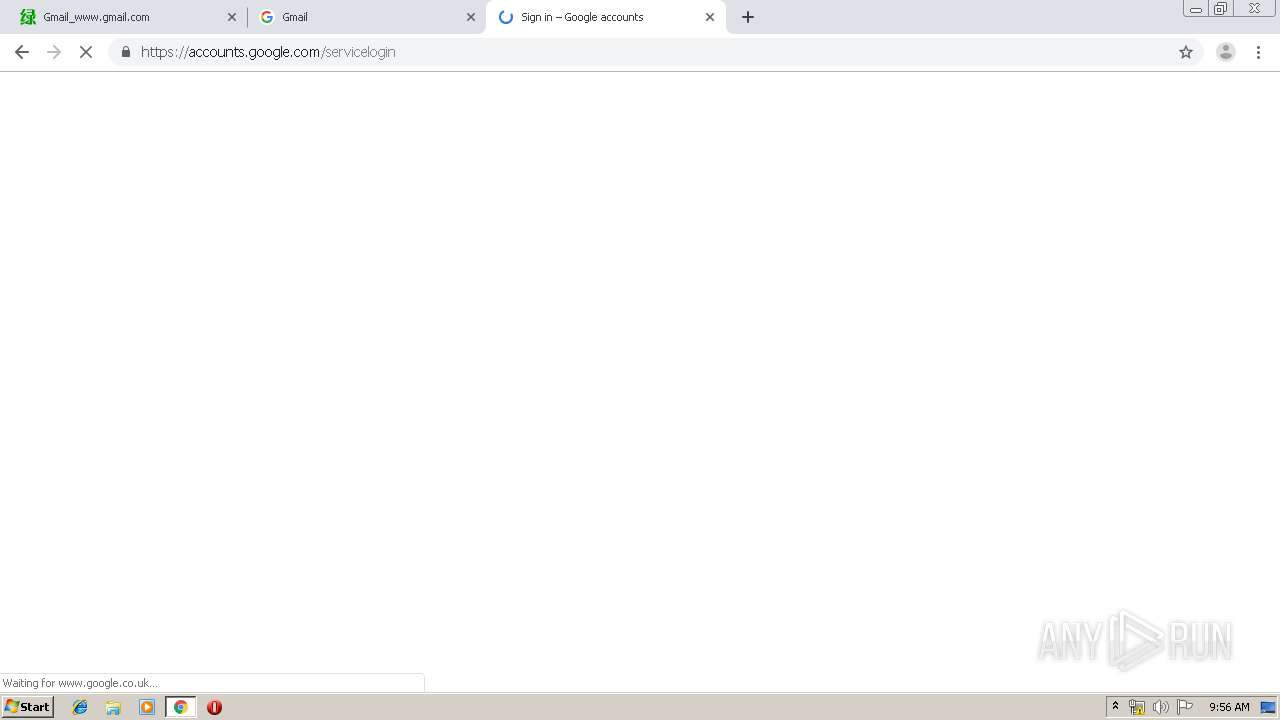This screenshot has width=1280, height=720.
Task: Click the forward navigation arrow
Action: (54, 52)
